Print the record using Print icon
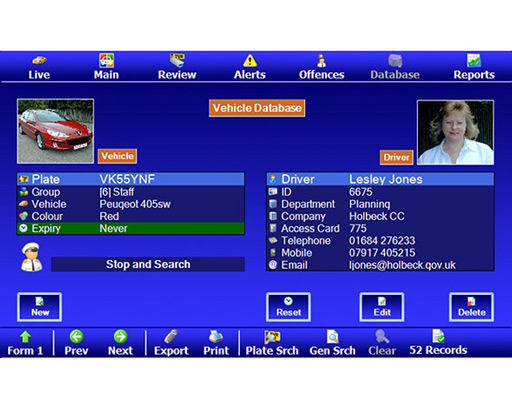 coord(216,337)
